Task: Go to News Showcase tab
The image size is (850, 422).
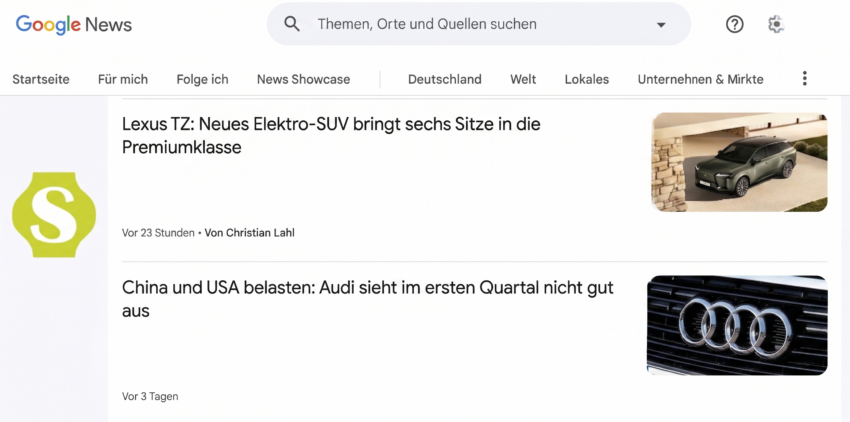Action: pos(304,79)
